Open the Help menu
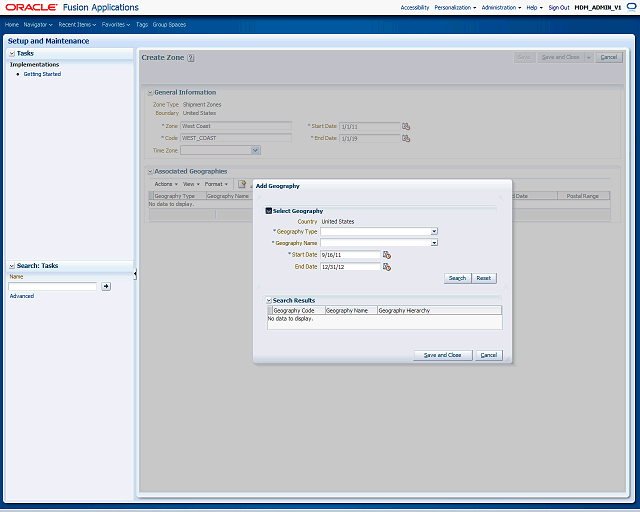 [x=534, y=8]
